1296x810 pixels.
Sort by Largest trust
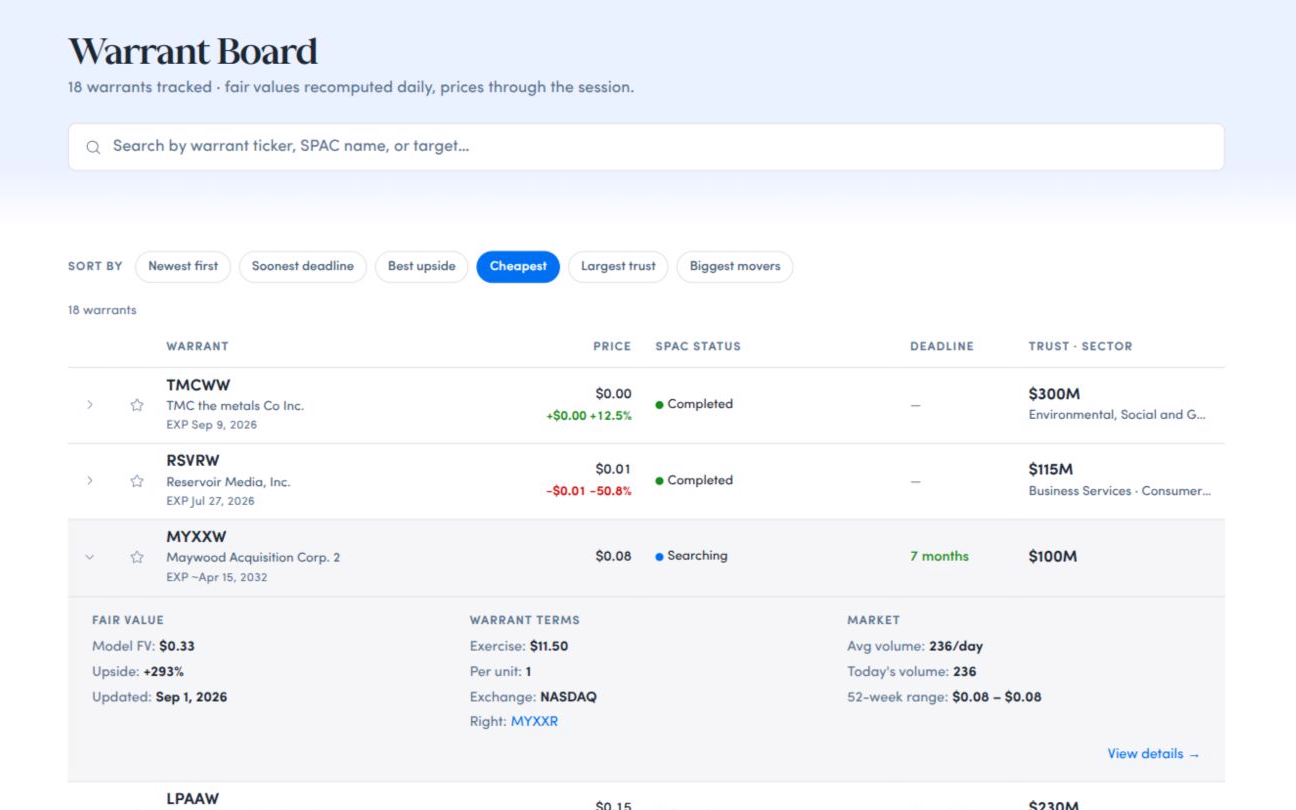pos(618,266)
